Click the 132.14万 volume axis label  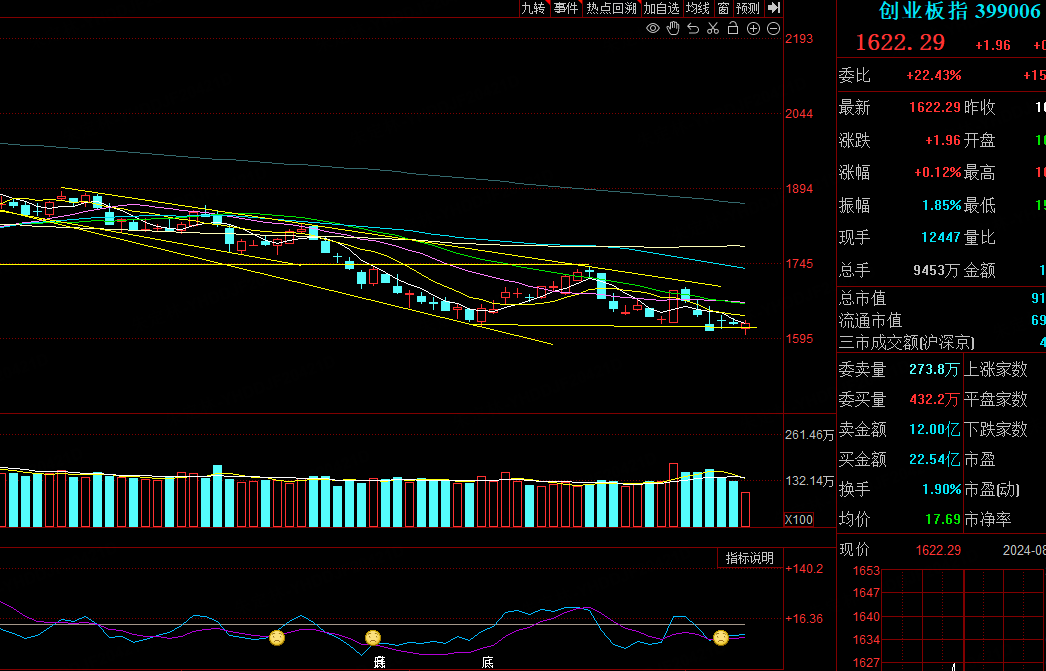(x=809, y=481)
